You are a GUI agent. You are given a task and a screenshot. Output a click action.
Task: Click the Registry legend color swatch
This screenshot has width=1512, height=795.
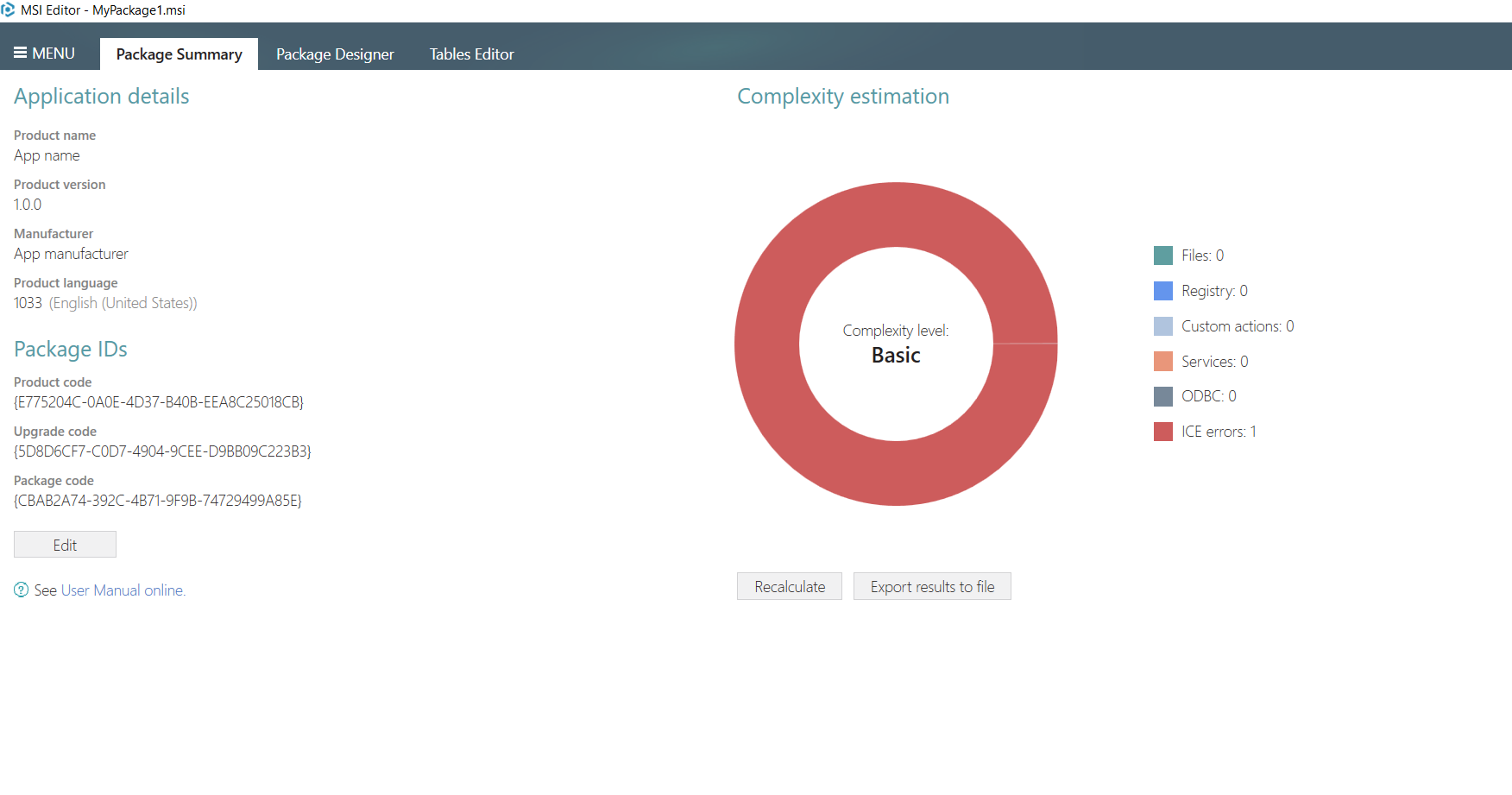1163,291
